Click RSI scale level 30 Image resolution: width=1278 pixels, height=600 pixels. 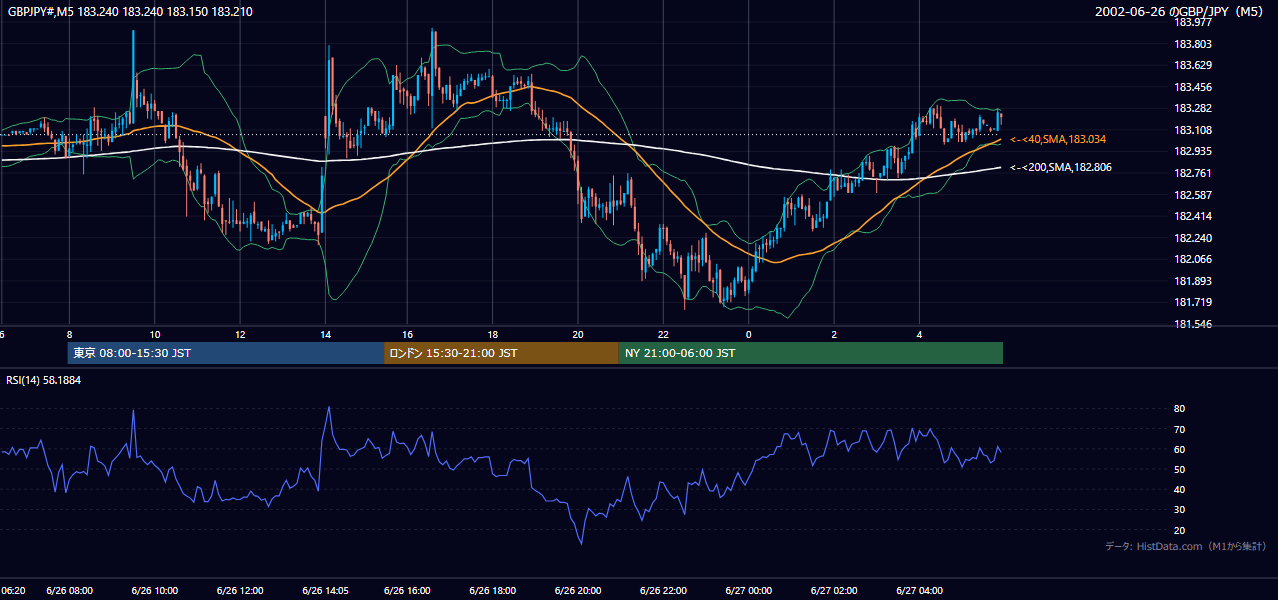[x=1179, y=510]
